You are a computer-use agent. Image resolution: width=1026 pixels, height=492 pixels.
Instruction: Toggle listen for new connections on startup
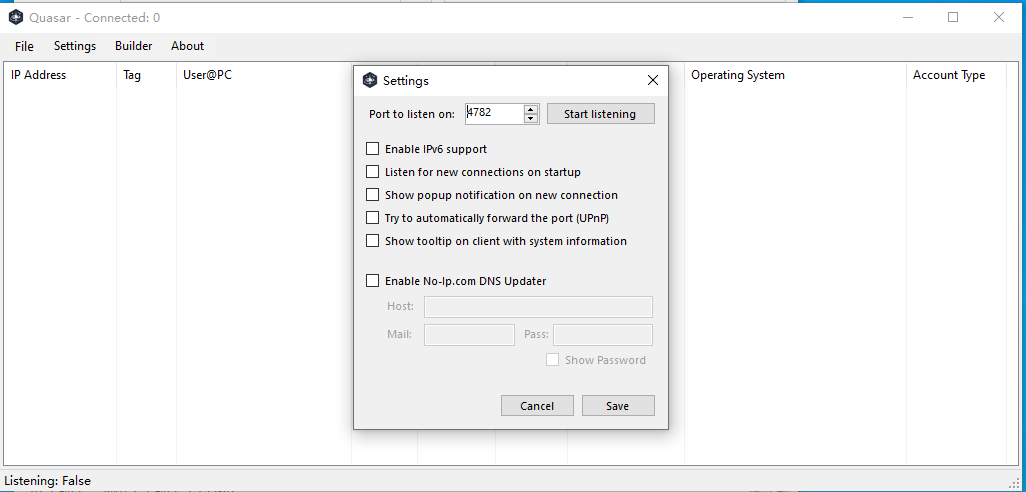click(373, 172)
